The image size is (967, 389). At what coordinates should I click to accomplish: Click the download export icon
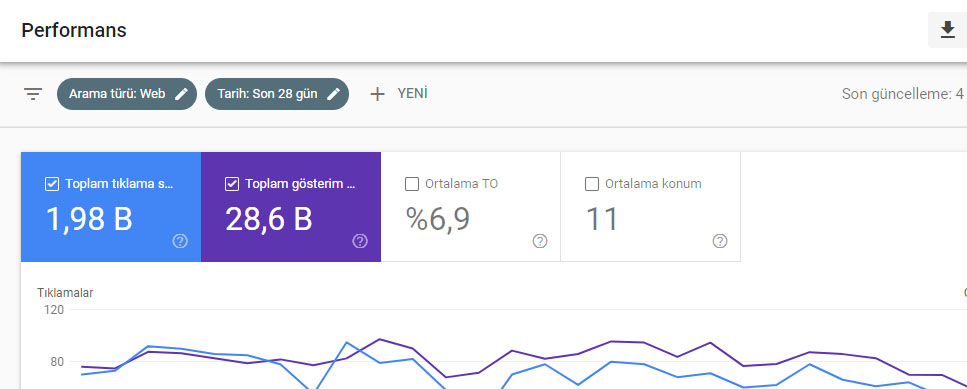pyautogui.click(x=947, y=30)
